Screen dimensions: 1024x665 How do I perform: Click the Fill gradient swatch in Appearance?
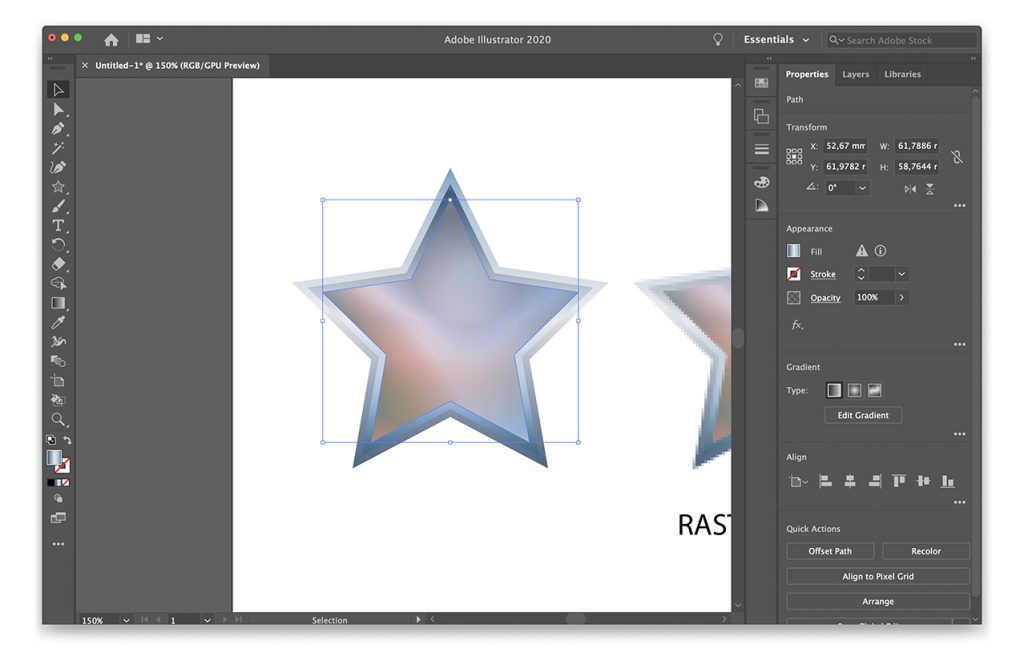(x=793, y=251)
